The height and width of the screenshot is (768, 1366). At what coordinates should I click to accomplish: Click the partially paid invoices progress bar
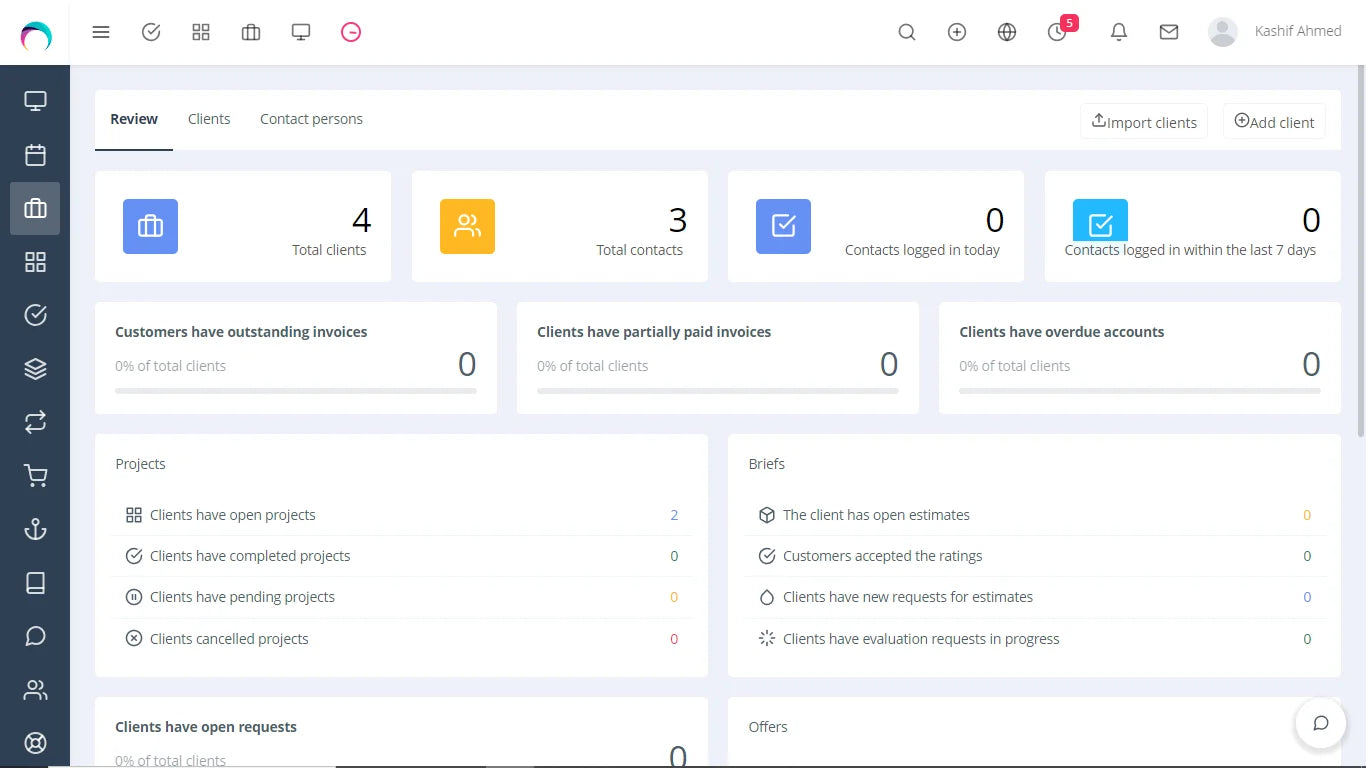click(x=718, y=391)
